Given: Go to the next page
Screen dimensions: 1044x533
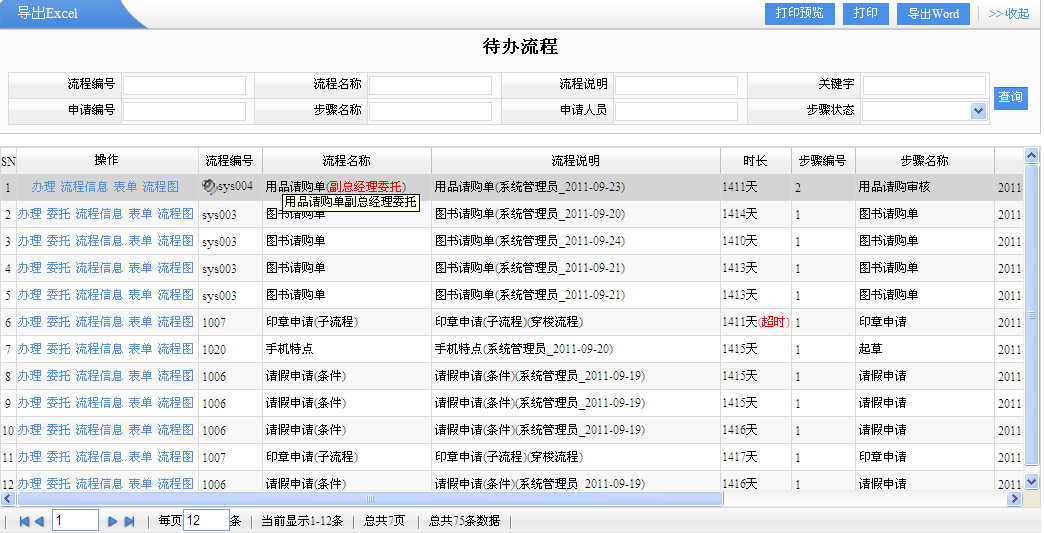Looking at the screenshot, I should 113,521.
